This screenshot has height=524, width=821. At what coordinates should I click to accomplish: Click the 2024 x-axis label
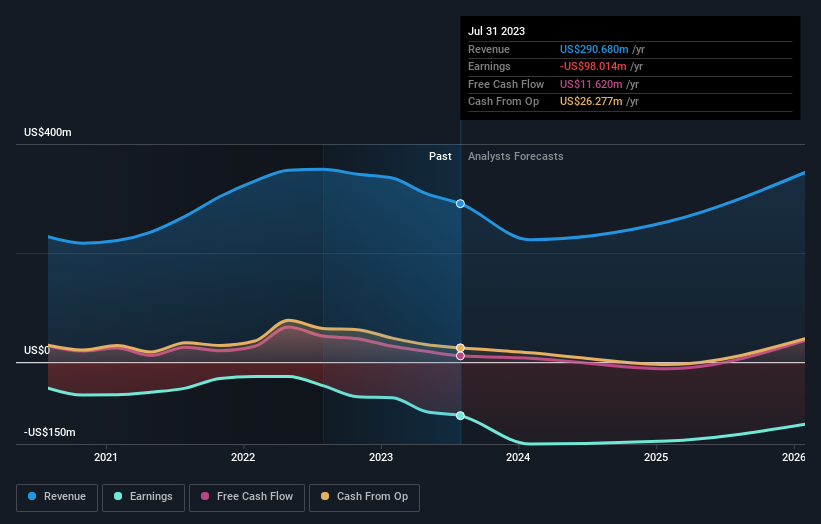518,457
